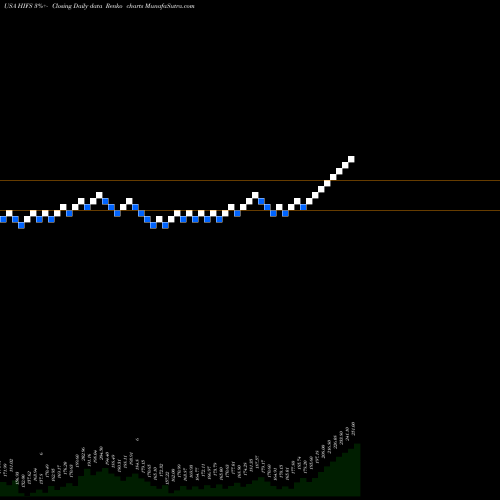Click the tallest green bar at chart's right end
500x500 pixels.
click(357, 470)
